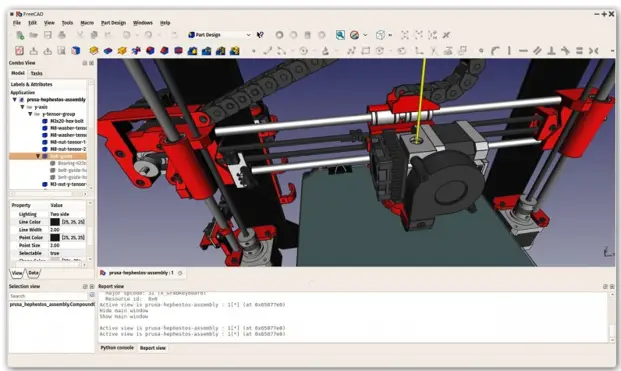Click the Draw Style colored sphere icon

click(x=354, y=35)
